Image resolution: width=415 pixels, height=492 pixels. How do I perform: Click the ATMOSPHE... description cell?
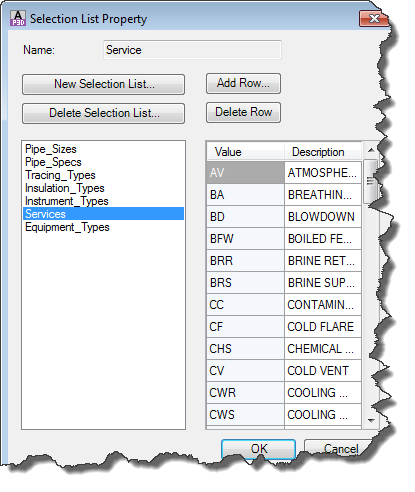pyautogui.click(x=323, y=173)
